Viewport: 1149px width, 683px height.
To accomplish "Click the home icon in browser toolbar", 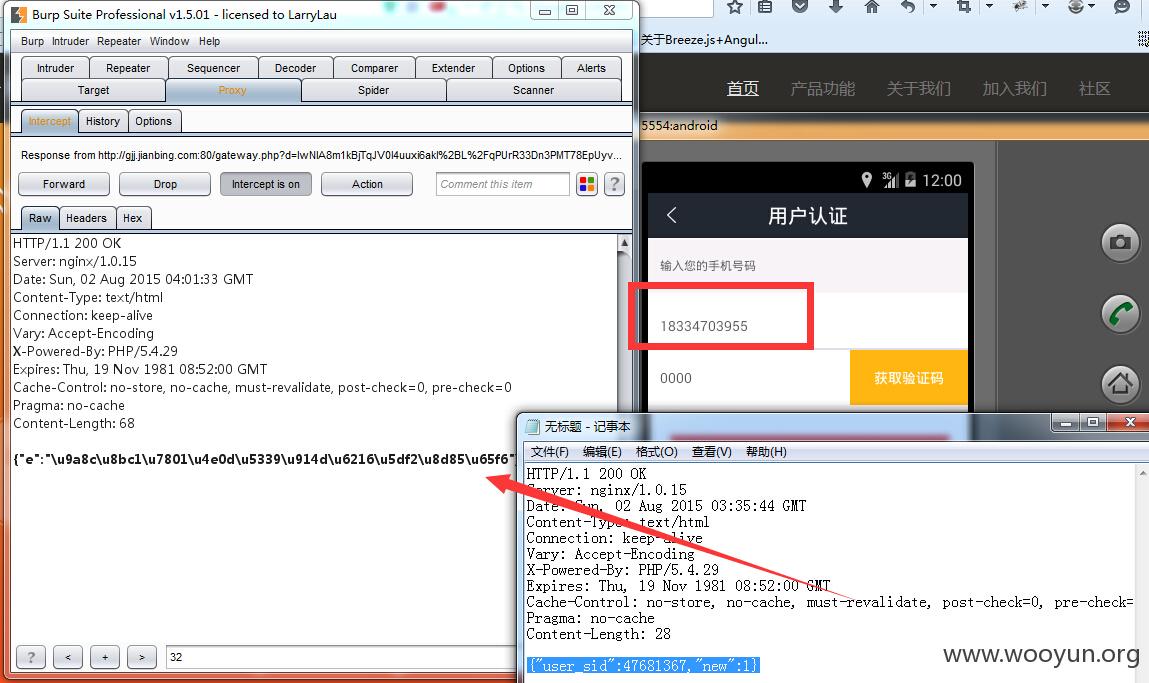I will (x=871, y=7).
